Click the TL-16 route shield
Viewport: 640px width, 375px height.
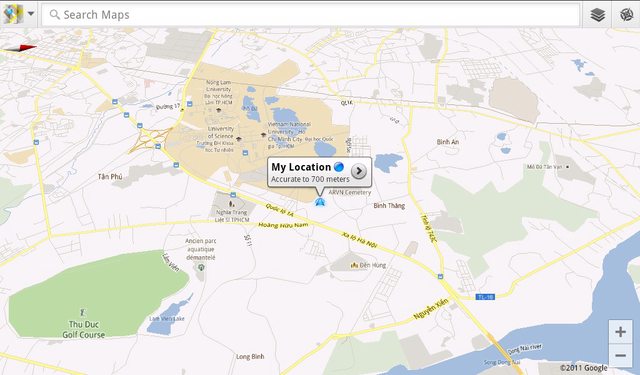pyautogui.click(x=485, y=297)
